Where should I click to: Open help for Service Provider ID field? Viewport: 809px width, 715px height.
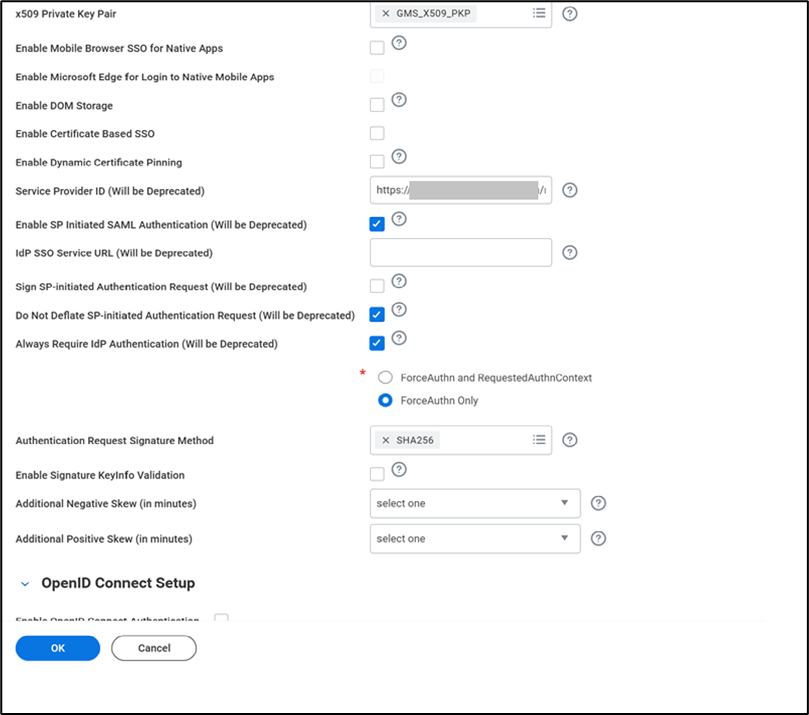[x=570, y=190]
